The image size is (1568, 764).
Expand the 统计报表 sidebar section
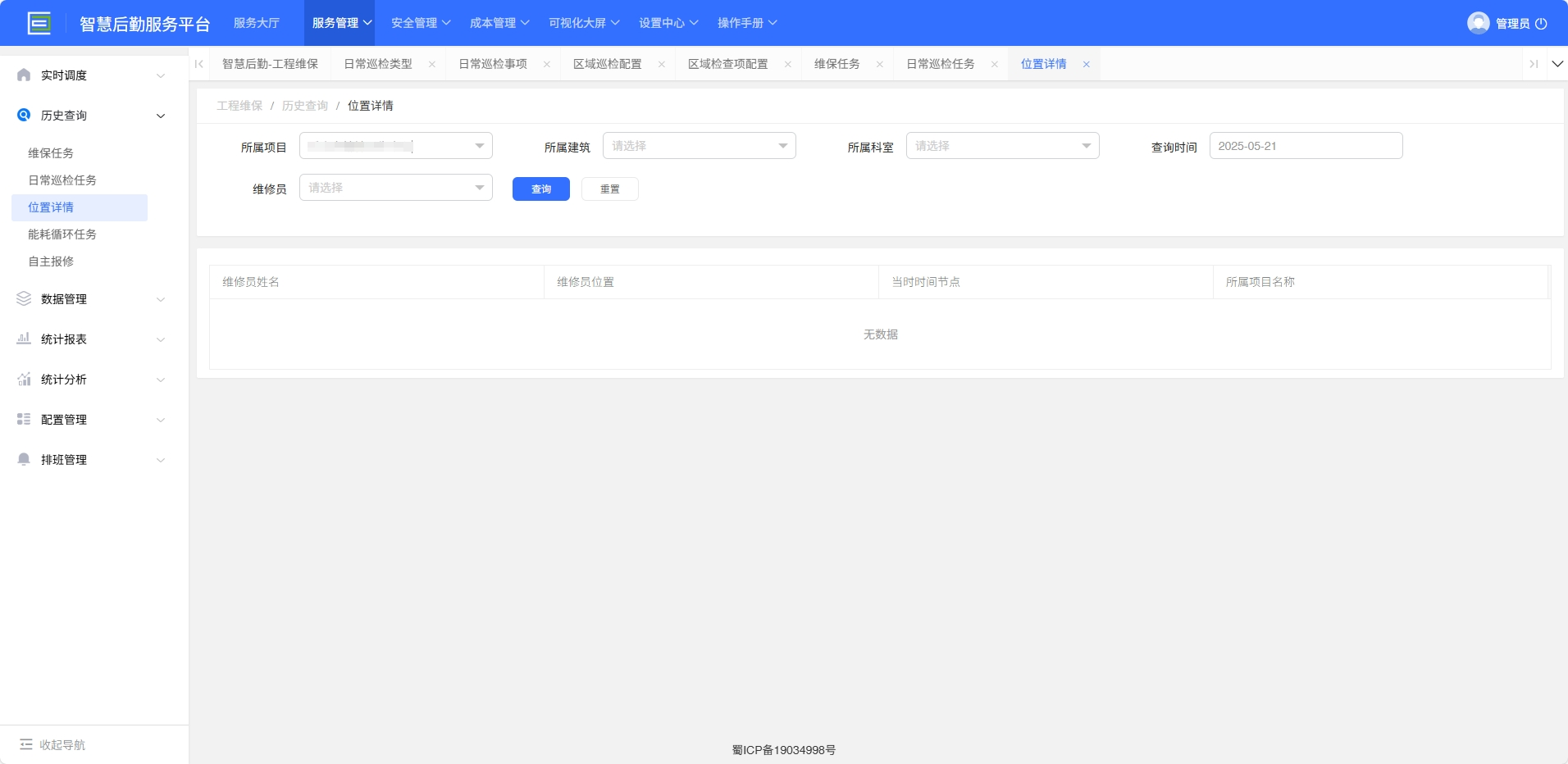[x=161, y=339]
